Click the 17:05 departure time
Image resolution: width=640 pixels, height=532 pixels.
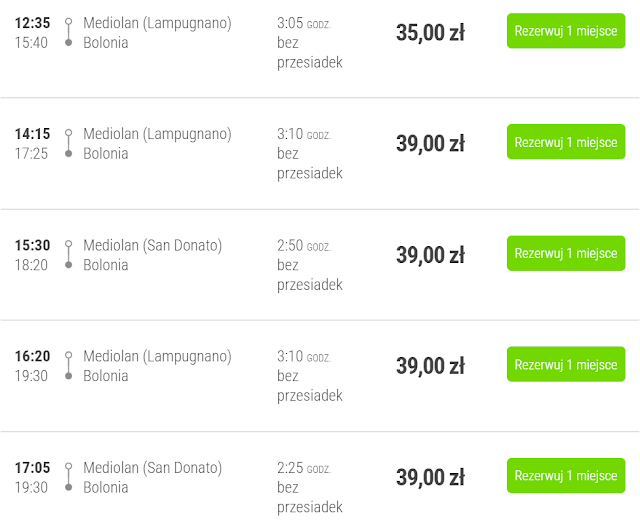click(32, 467)
